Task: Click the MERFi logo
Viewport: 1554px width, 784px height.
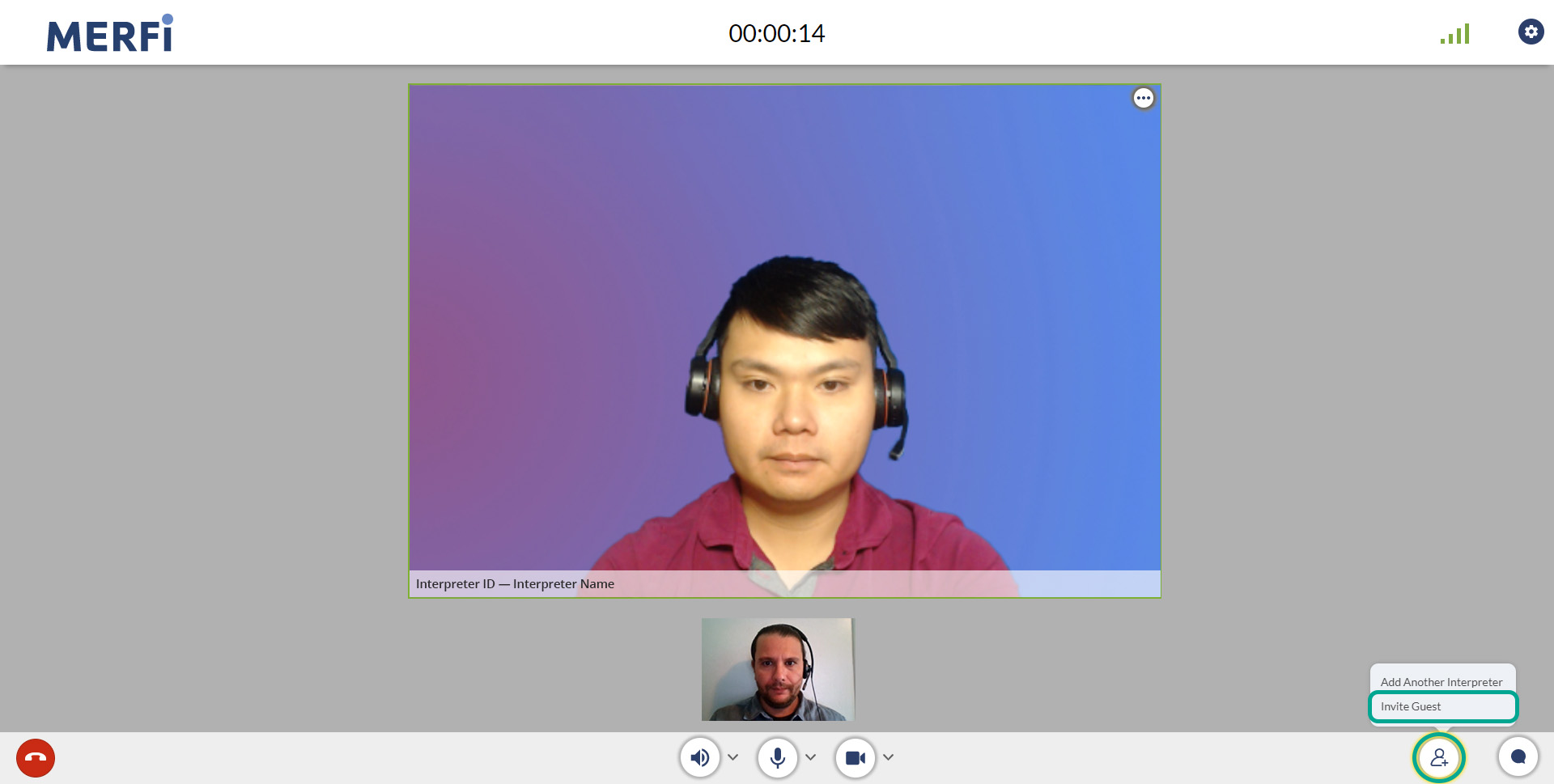Action: (110, 34)
